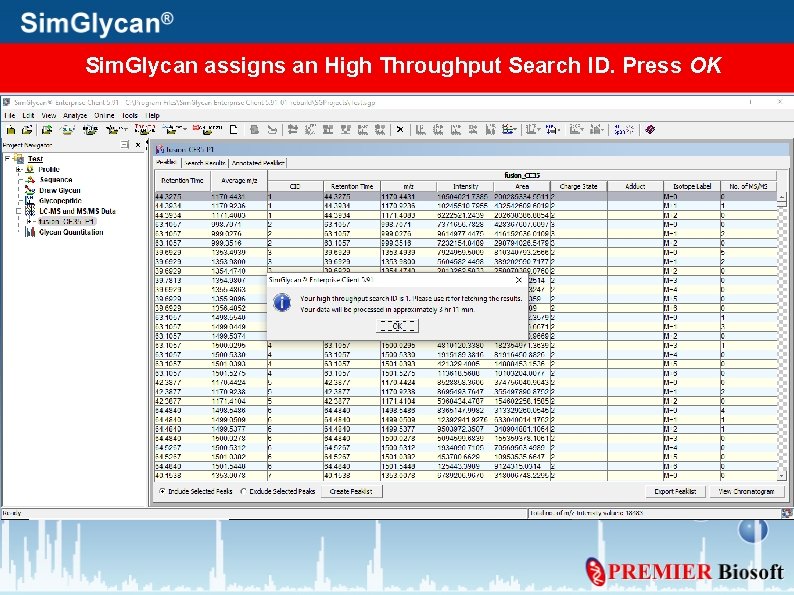Click the Area column header
Image resolution: width=794 pixels, height=595 pixels.
click(x=522, y=186)
